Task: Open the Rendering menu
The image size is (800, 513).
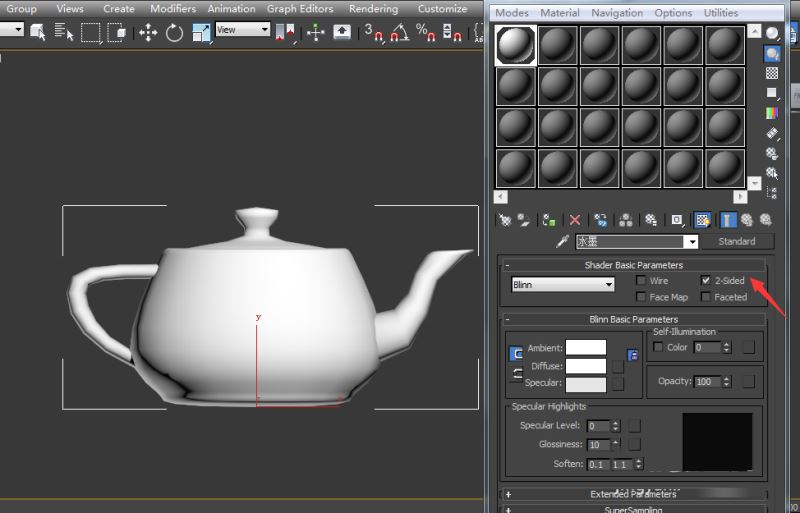Action: click(x=373, y=9)
